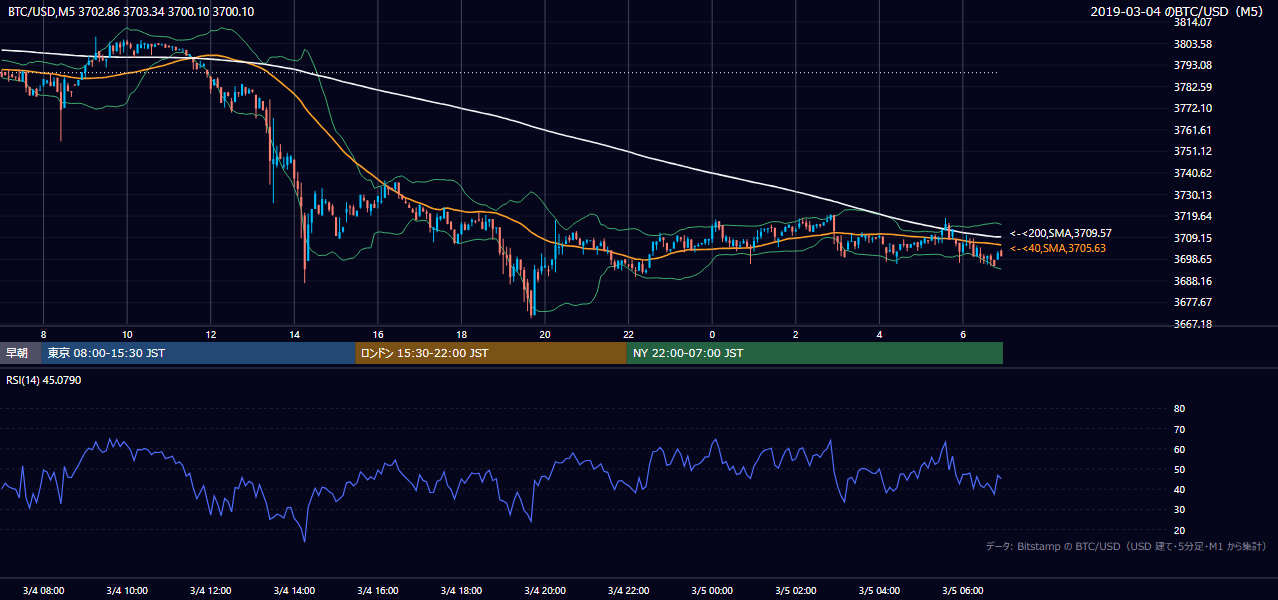Click the RSI 70 level label
This screenshot has height=600, width=1278.
1179,429
